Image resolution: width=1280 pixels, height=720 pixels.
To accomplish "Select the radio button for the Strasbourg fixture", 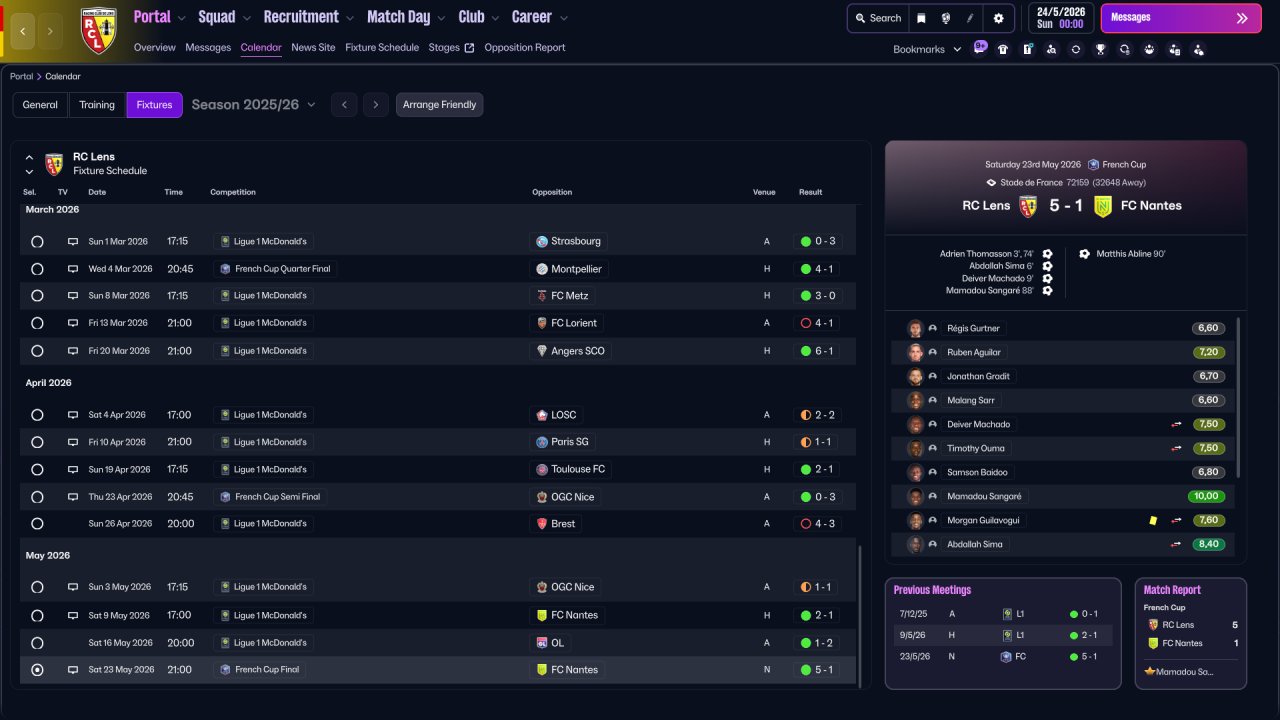I will 37,241.
